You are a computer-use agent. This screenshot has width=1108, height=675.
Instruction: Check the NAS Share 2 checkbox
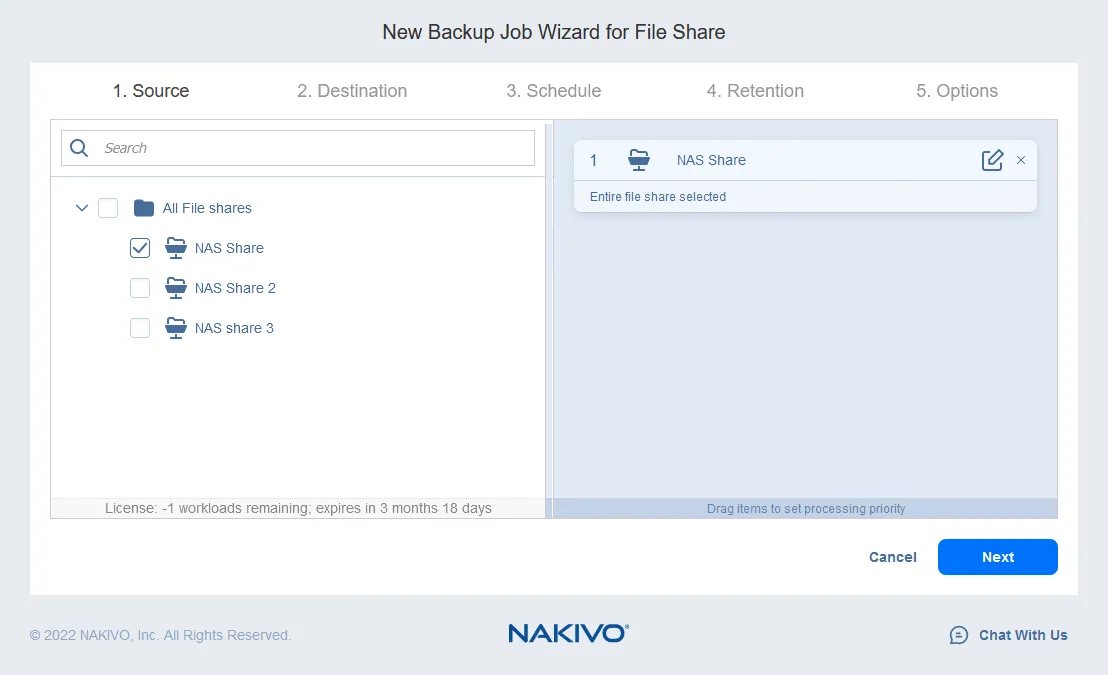(140, 288)
